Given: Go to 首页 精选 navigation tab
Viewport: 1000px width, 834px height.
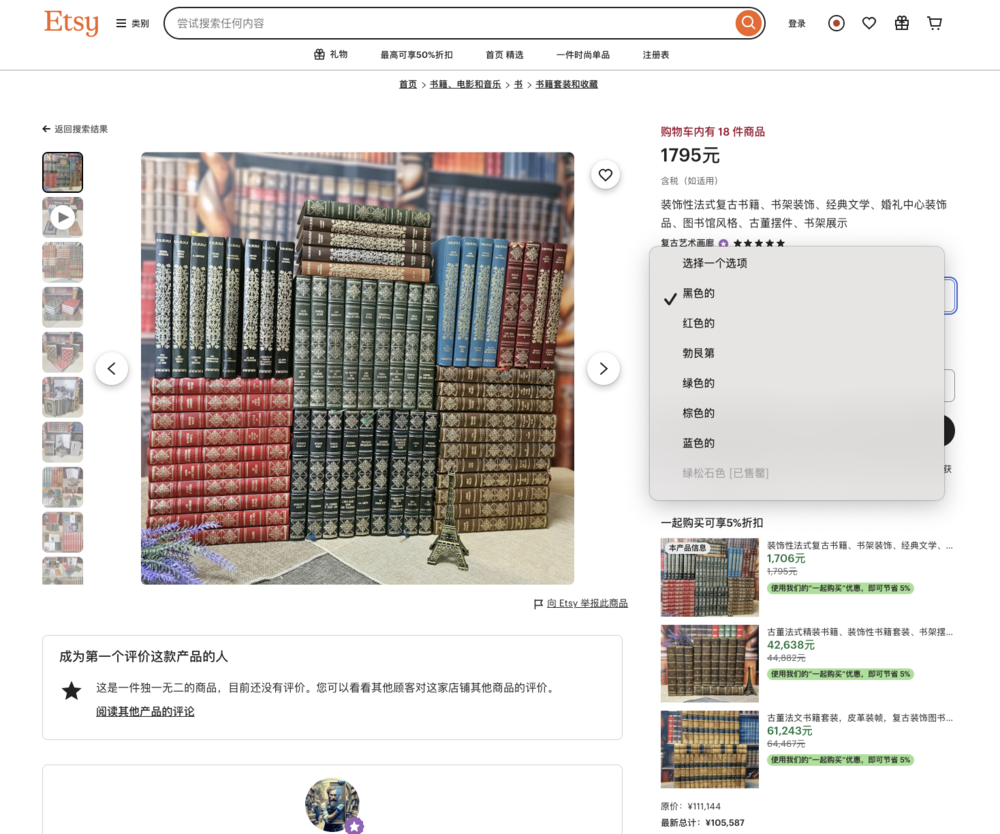Looking at the screenshot, I should 504,55.
